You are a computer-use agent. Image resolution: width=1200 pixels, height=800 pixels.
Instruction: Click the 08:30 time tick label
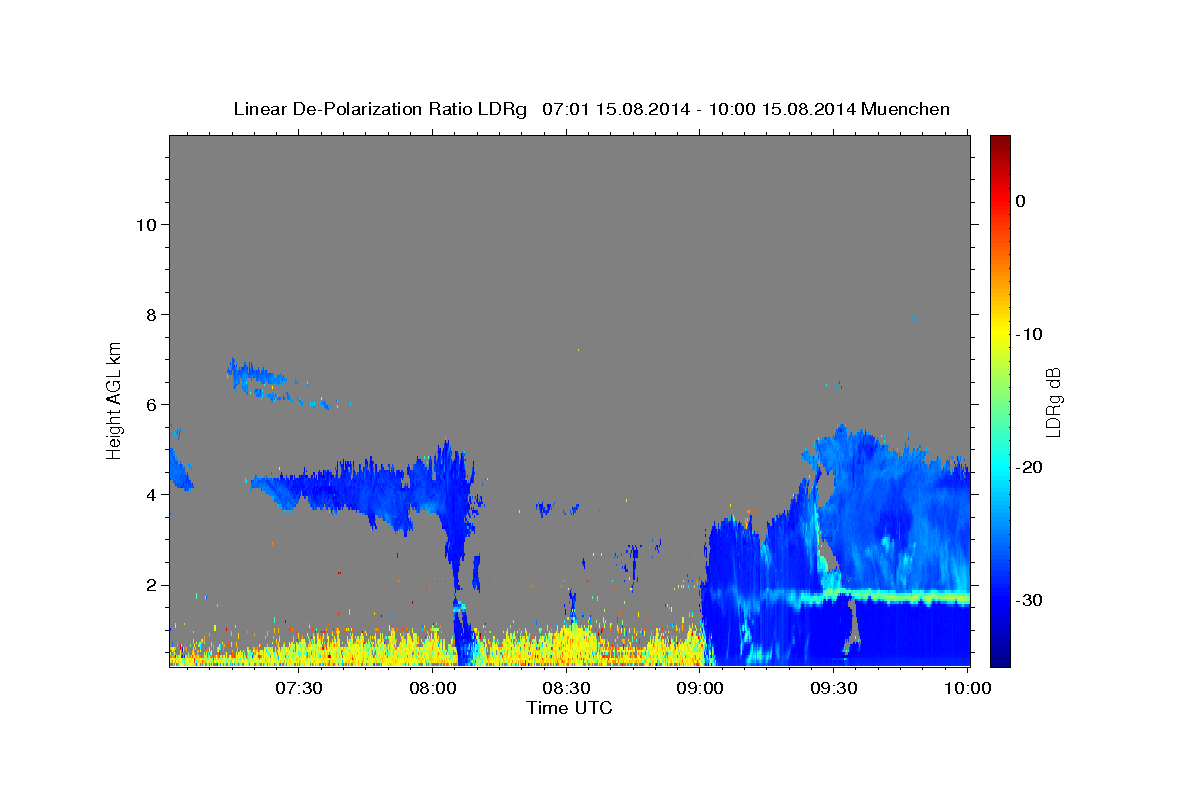coord(566,688)
